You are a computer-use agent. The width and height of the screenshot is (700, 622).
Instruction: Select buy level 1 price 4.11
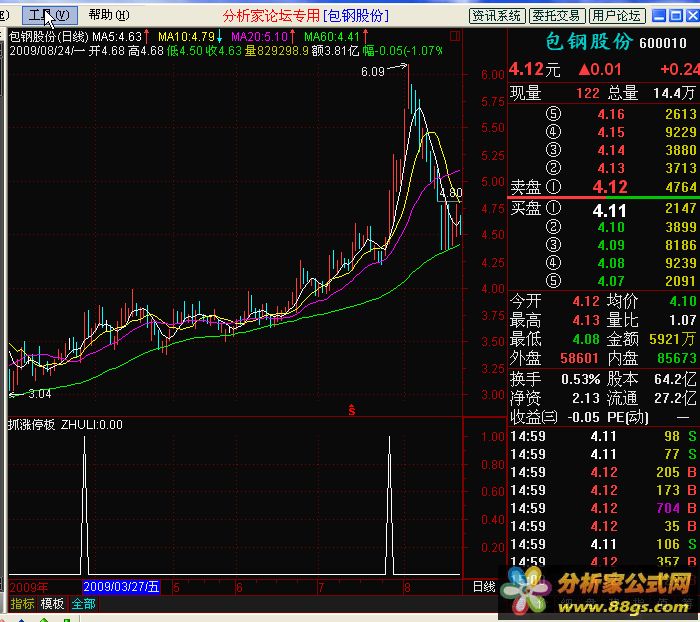click(609, 211)
